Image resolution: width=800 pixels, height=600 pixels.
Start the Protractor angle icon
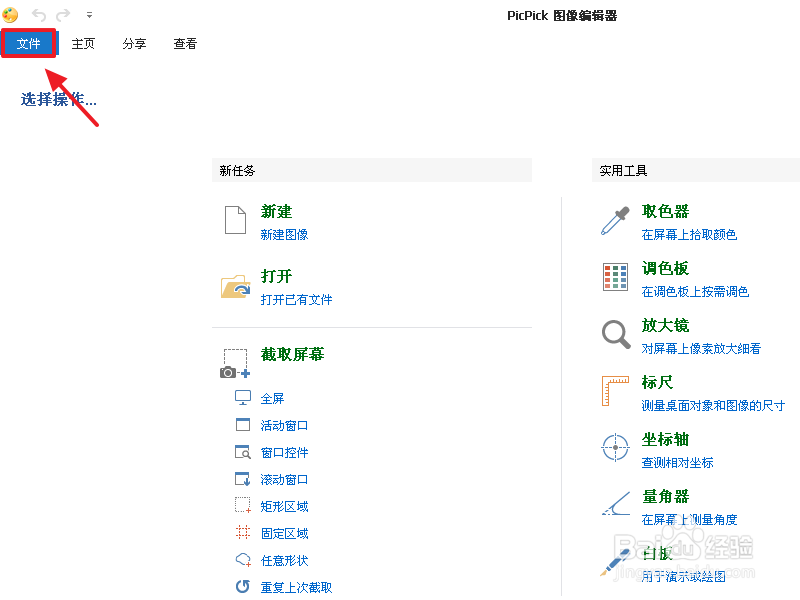tap(615, 503)
